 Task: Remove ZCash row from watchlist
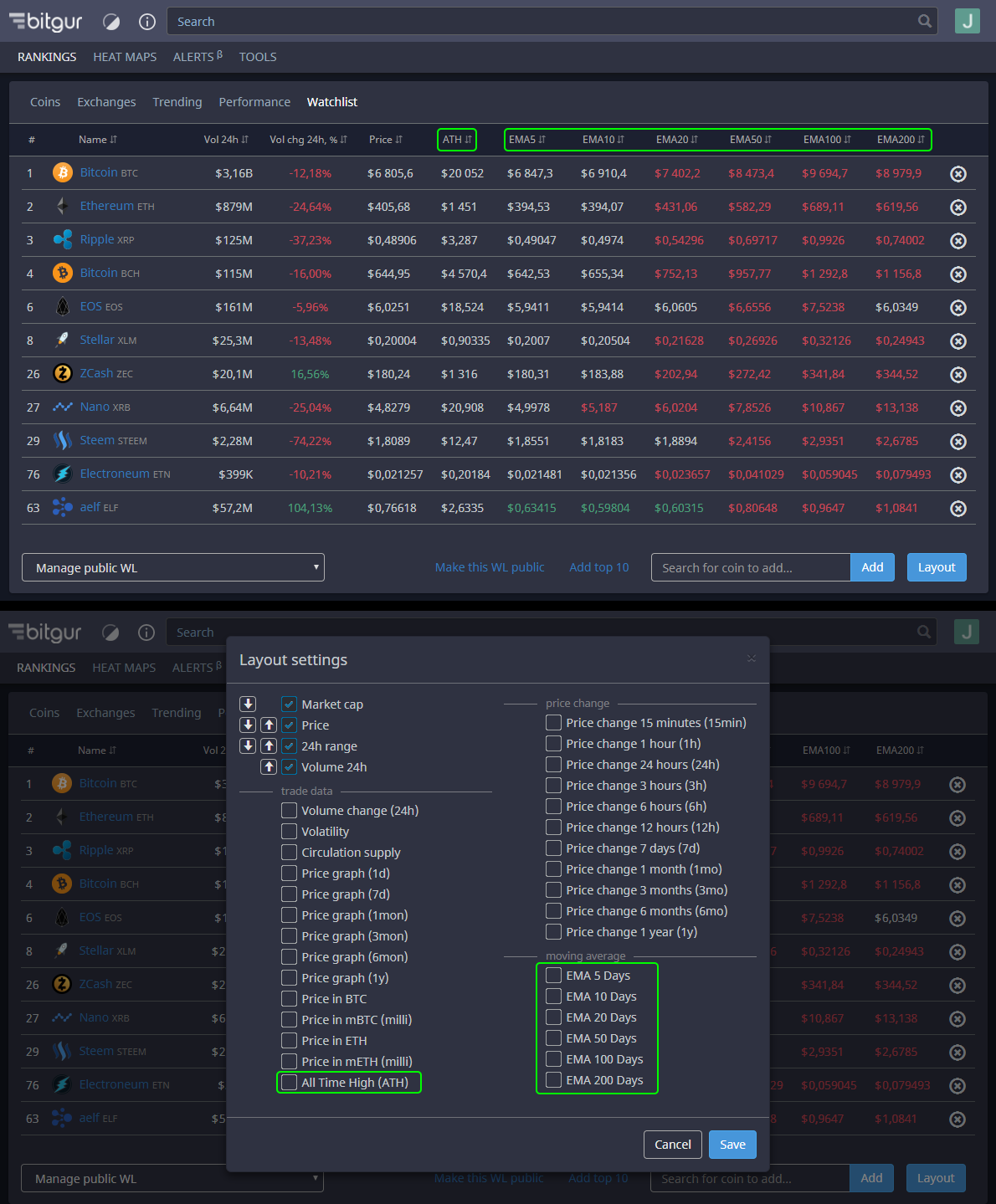tap(958, 375)
